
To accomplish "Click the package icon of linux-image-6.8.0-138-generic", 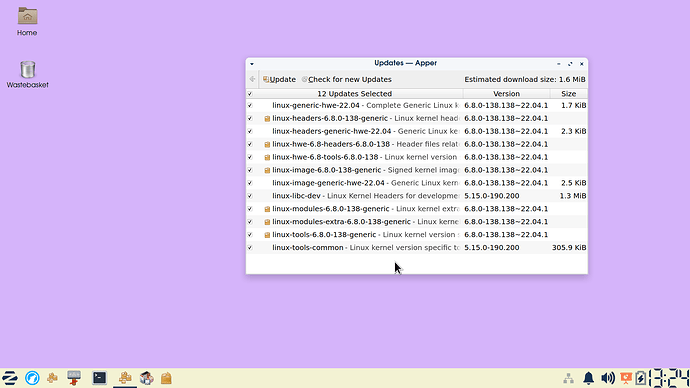I will tap(267, 170).
